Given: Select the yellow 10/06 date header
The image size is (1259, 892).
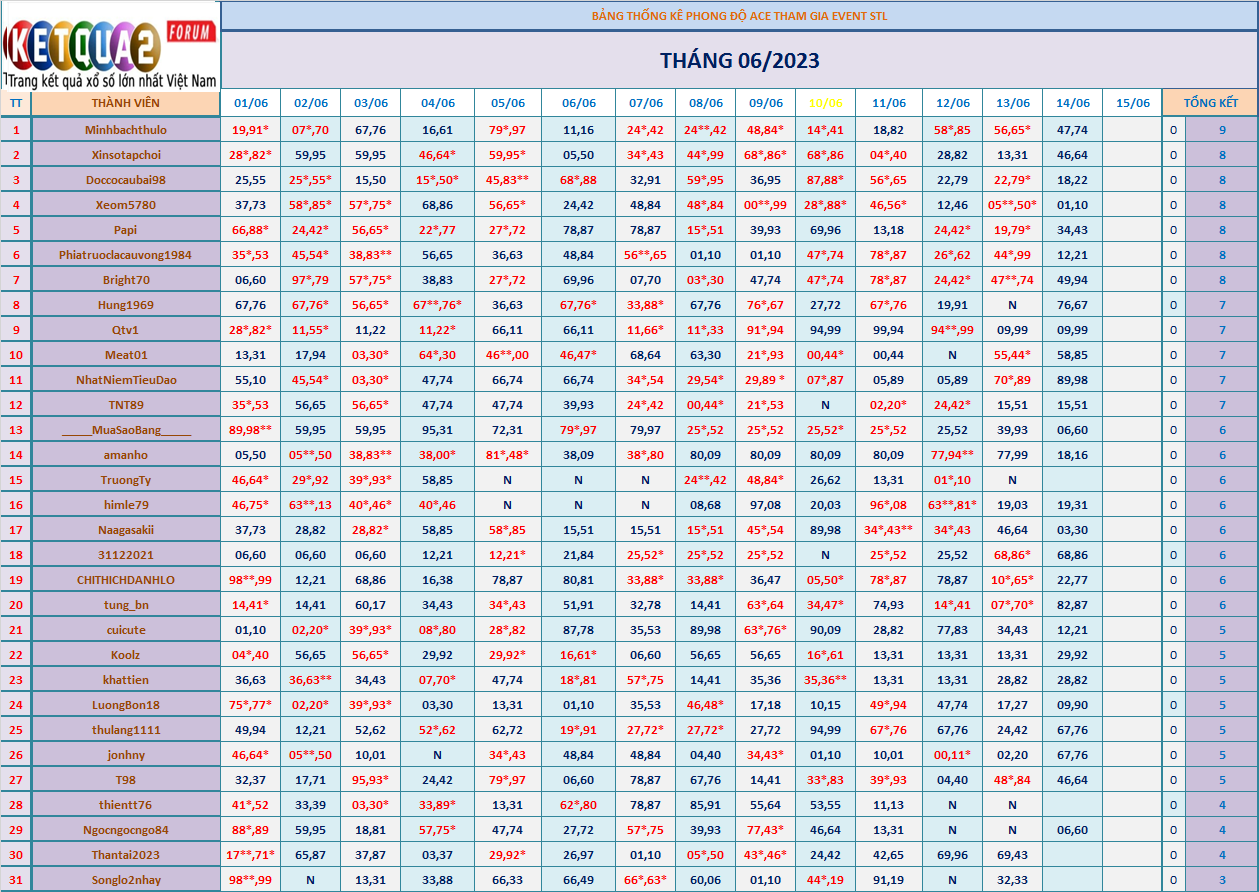Looking at the screenshot, I should pos(825,103).
